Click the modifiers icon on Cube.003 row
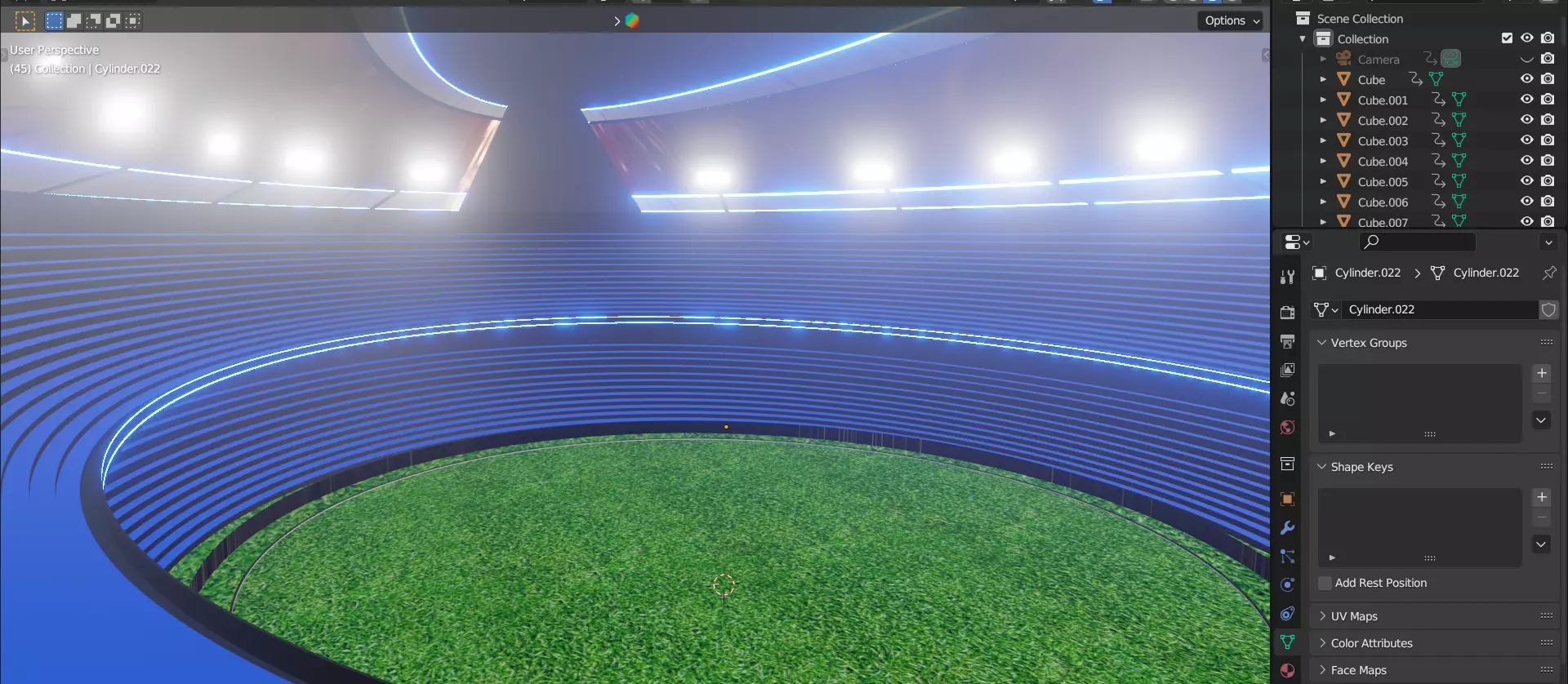Image resolution: width=1568 pixels, height=684 pixels. point(1439,140)
